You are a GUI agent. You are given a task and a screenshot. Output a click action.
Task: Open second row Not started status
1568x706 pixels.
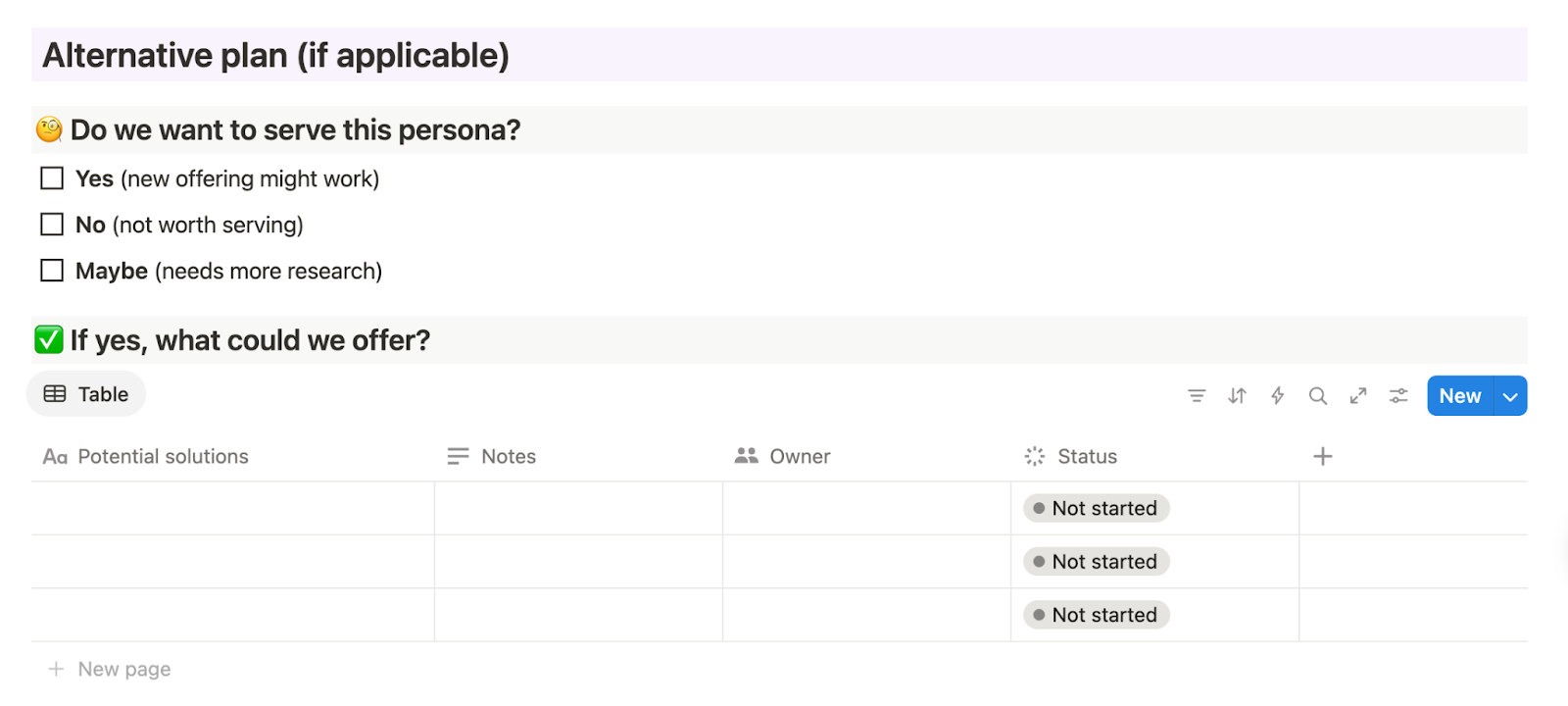pos(1097,562)
